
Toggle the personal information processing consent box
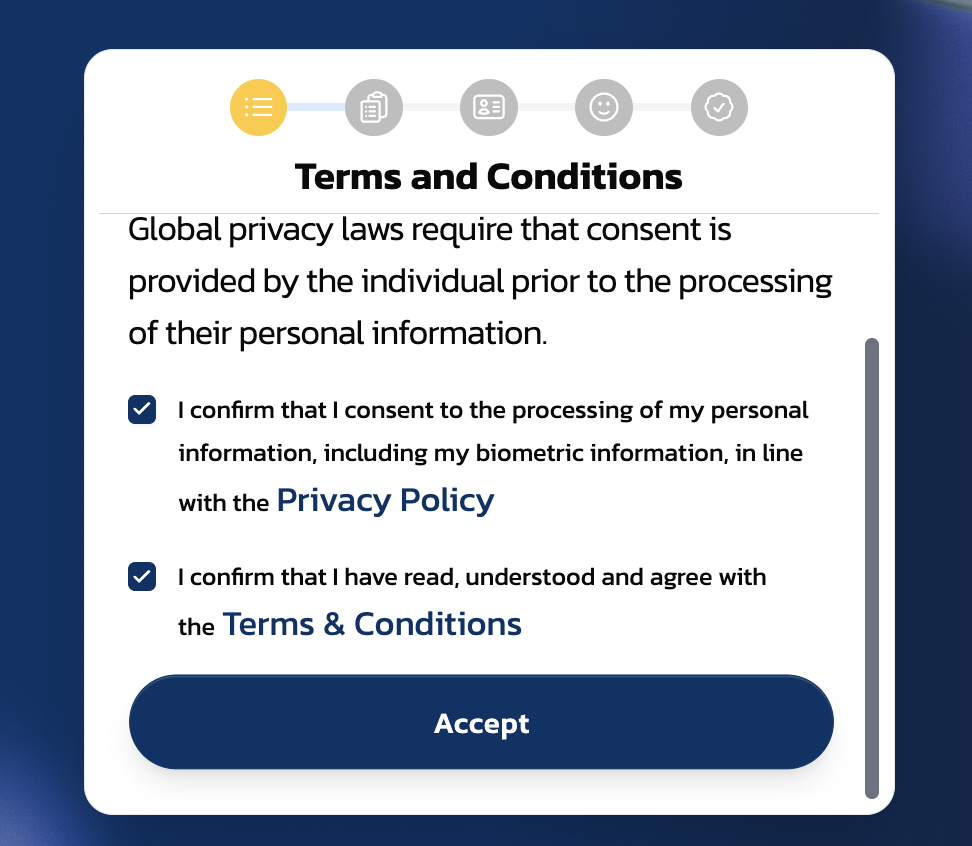(x=142, y=409)
